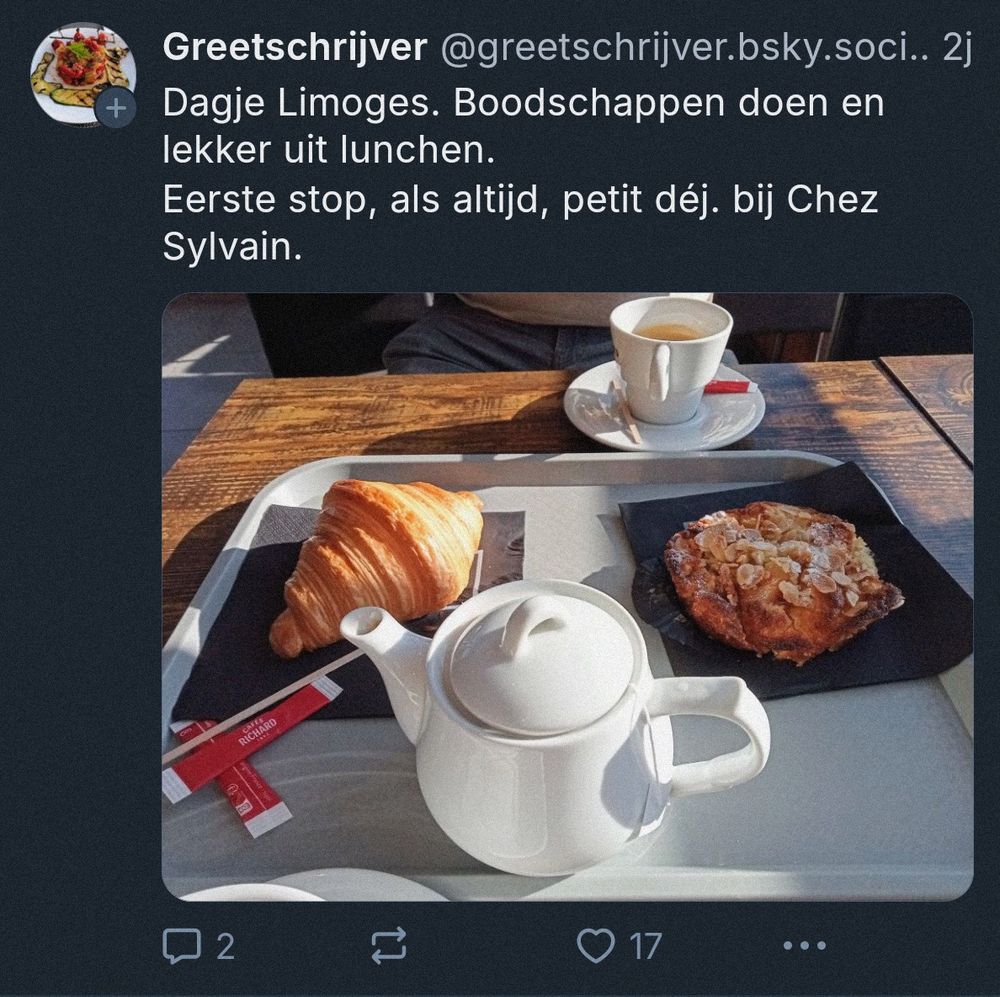
Task: Click the red Cafés Richard sugar sticks
Action: tap(252, 753)
